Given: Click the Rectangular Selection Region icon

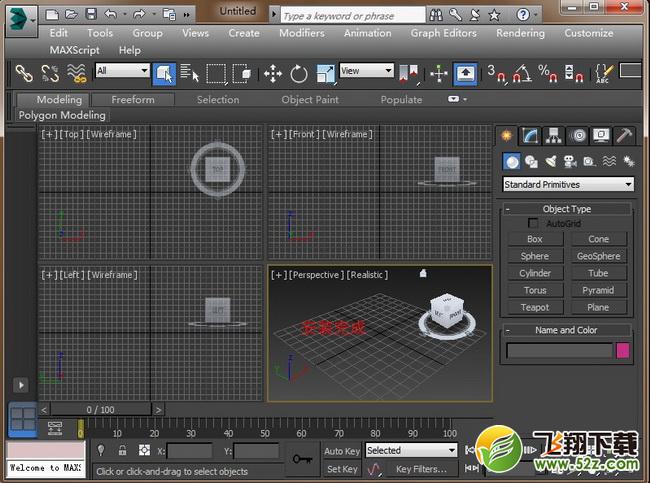Looking at the screenshot, I should click(217, 74).
